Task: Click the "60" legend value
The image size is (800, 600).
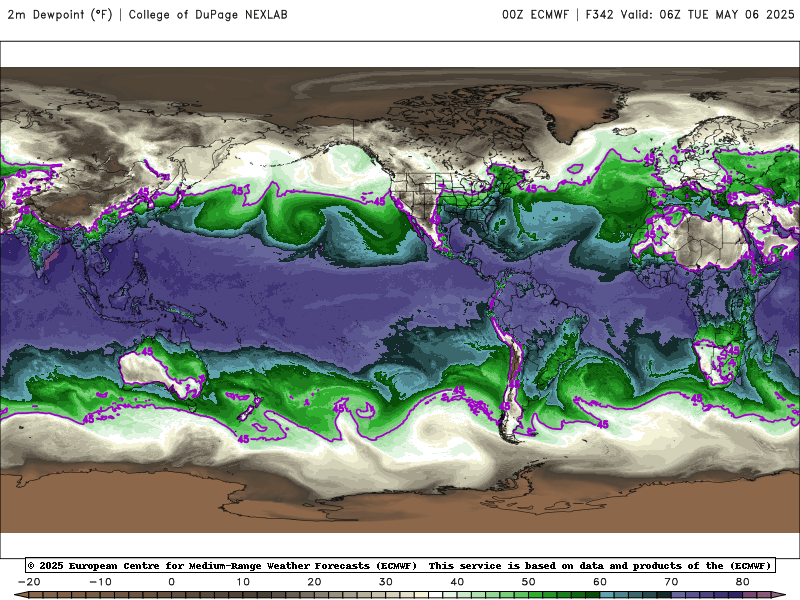Action: tap(600, 582)
